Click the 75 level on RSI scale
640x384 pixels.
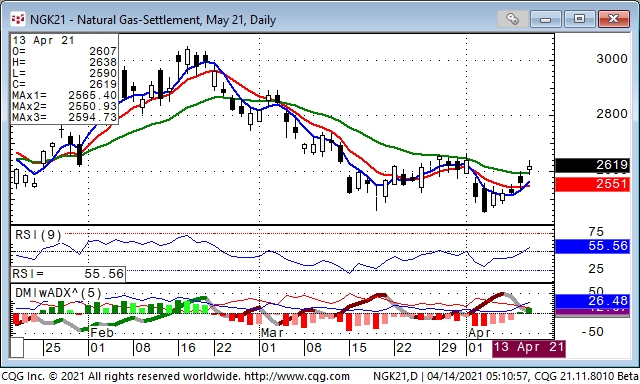click(x=596, y=232)
